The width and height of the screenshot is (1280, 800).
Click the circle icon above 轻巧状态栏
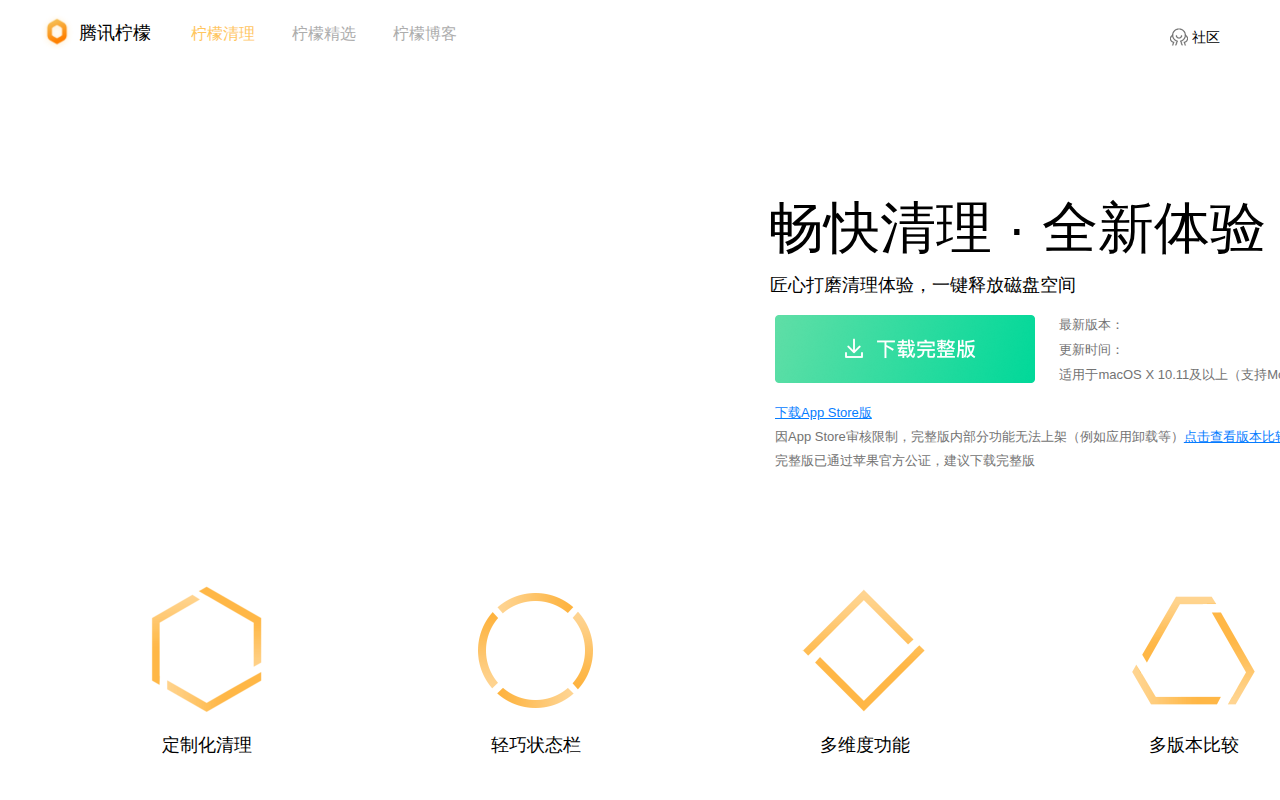coord(535,650)
